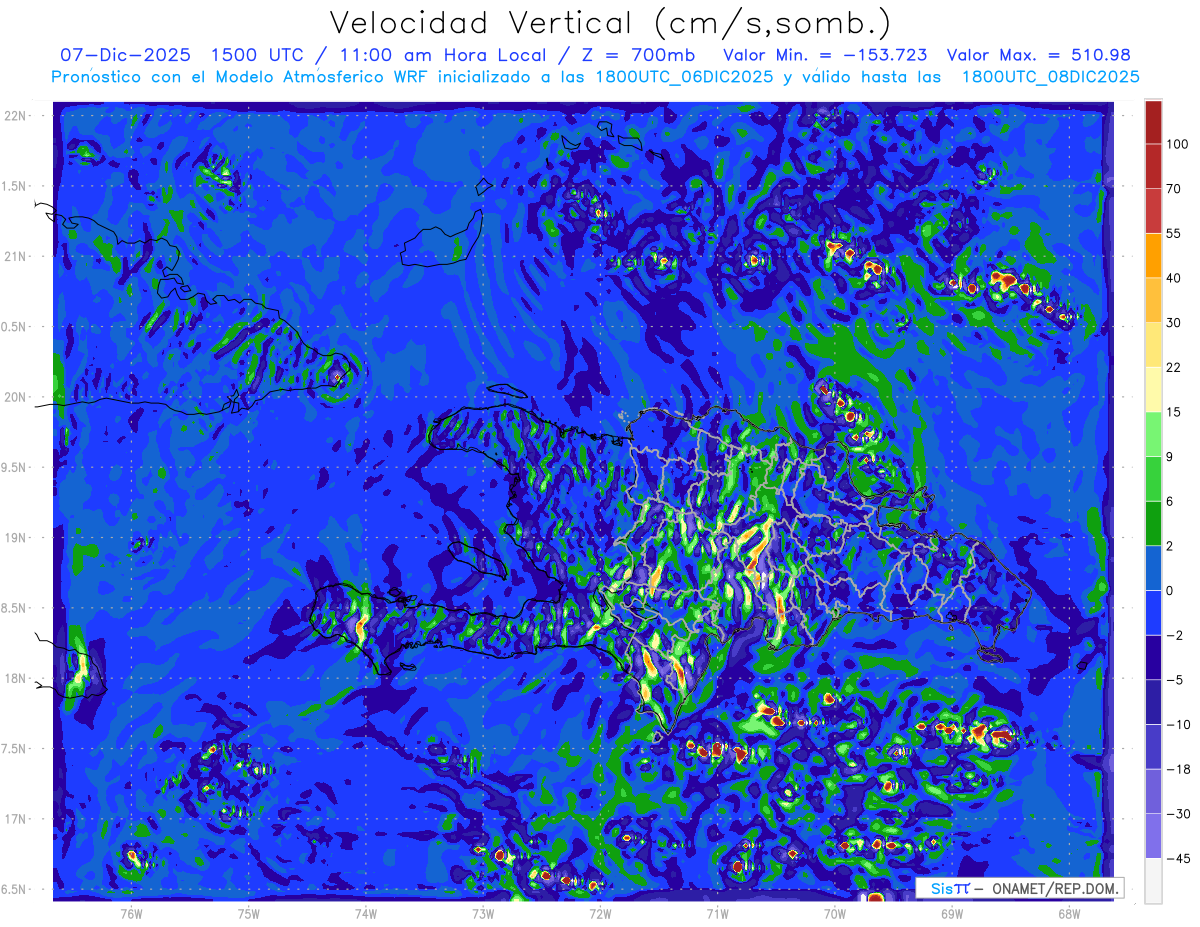Click the '74W' longitude axis label
1200x927 pixels.
coord(366,913)
